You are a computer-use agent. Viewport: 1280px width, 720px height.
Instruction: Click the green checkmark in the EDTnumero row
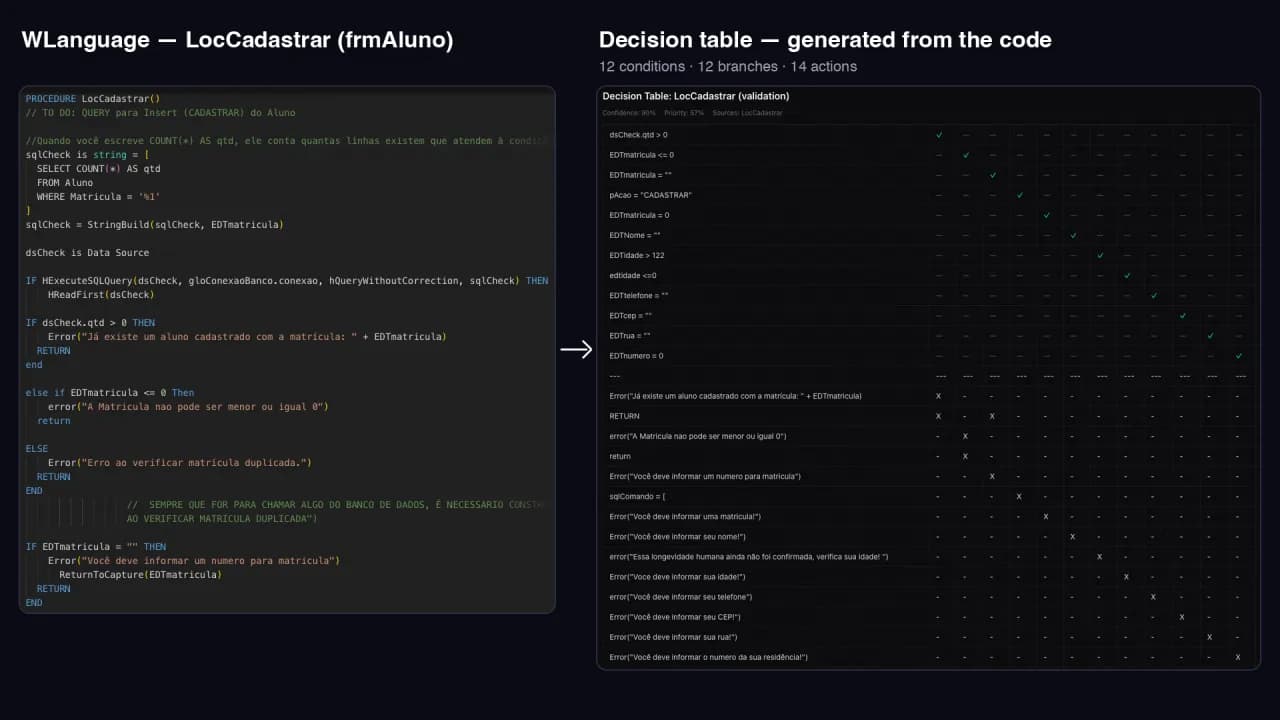(1239, 356)
